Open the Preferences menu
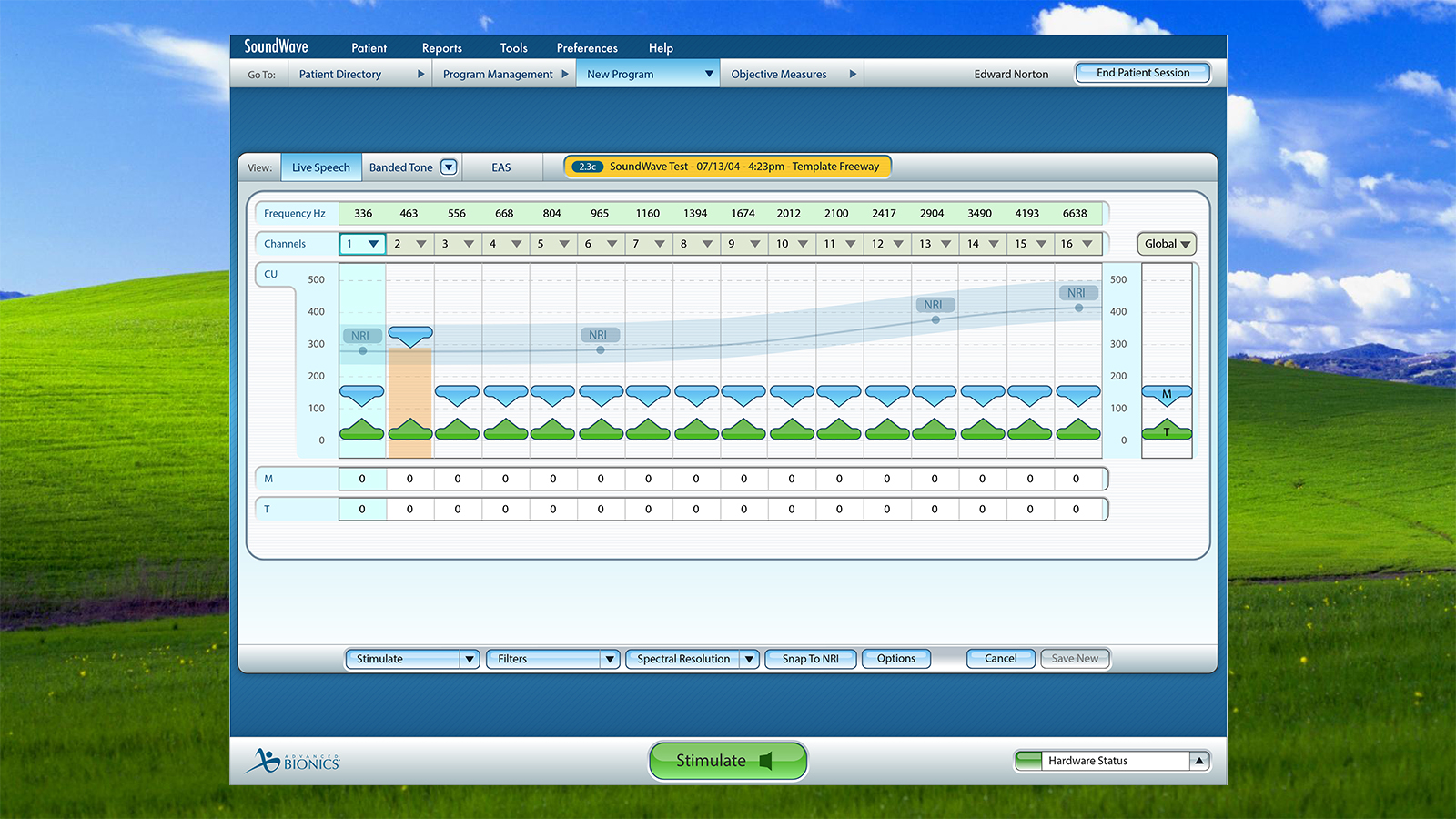 tap(587, 48)
